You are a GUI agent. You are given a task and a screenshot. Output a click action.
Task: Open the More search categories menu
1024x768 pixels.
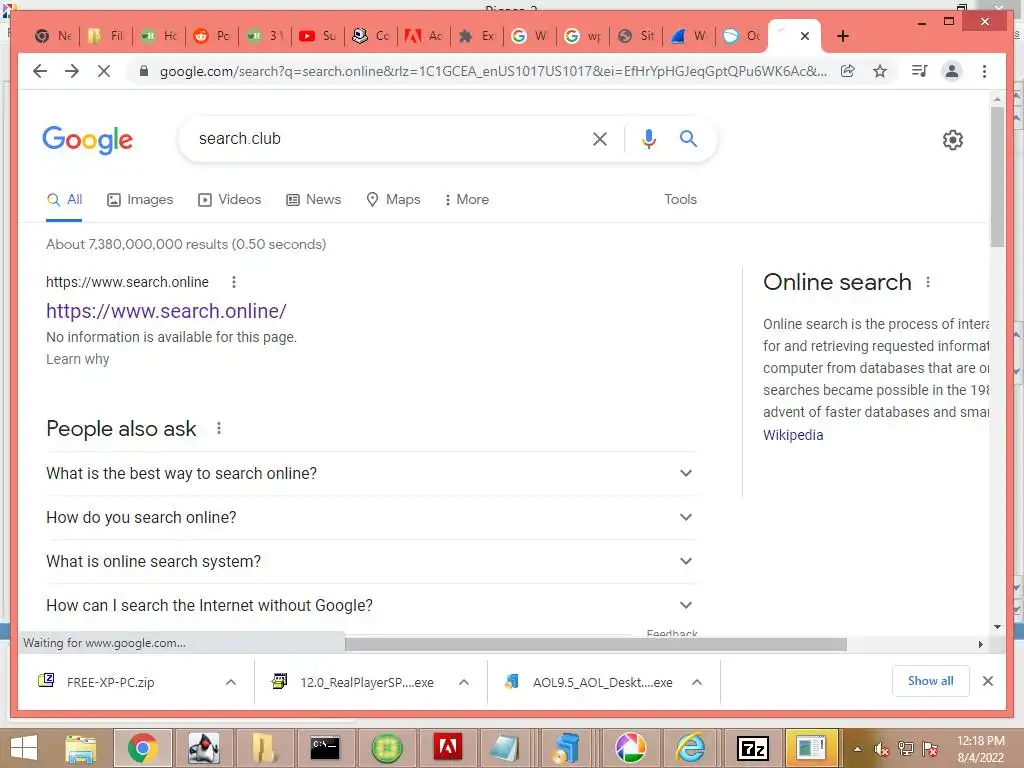click(x=466, y=200)
